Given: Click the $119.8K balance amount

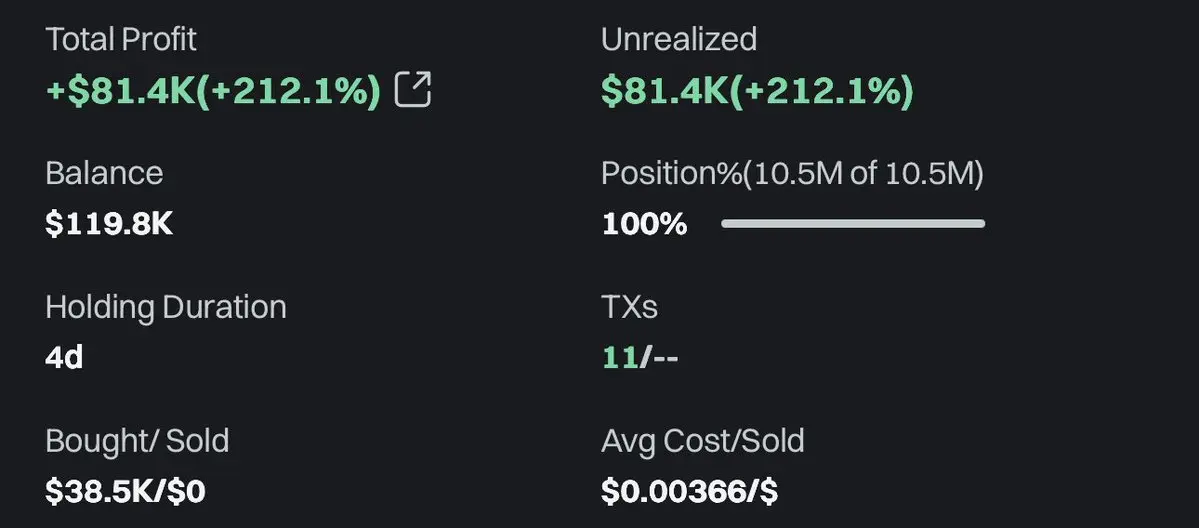Looking at the screenshot, I should coord(109,224).
